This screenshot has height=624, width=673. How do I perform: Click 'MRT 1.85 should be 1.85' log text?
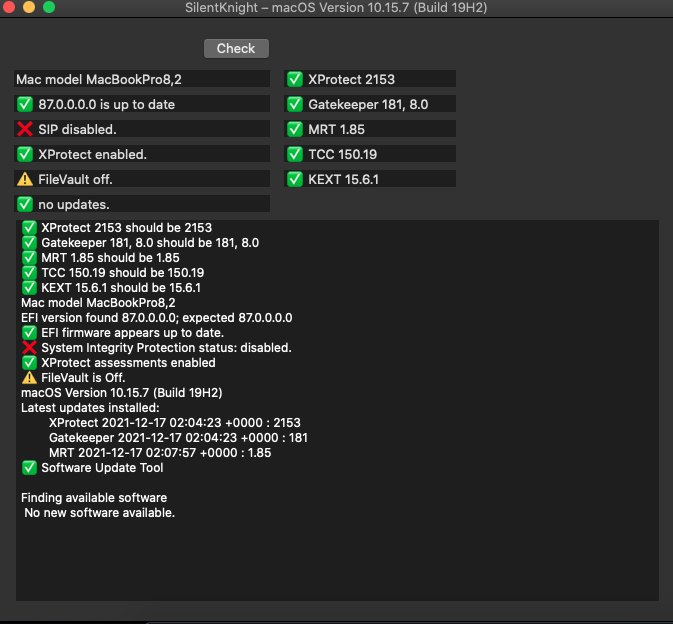(x=110, y=257)
